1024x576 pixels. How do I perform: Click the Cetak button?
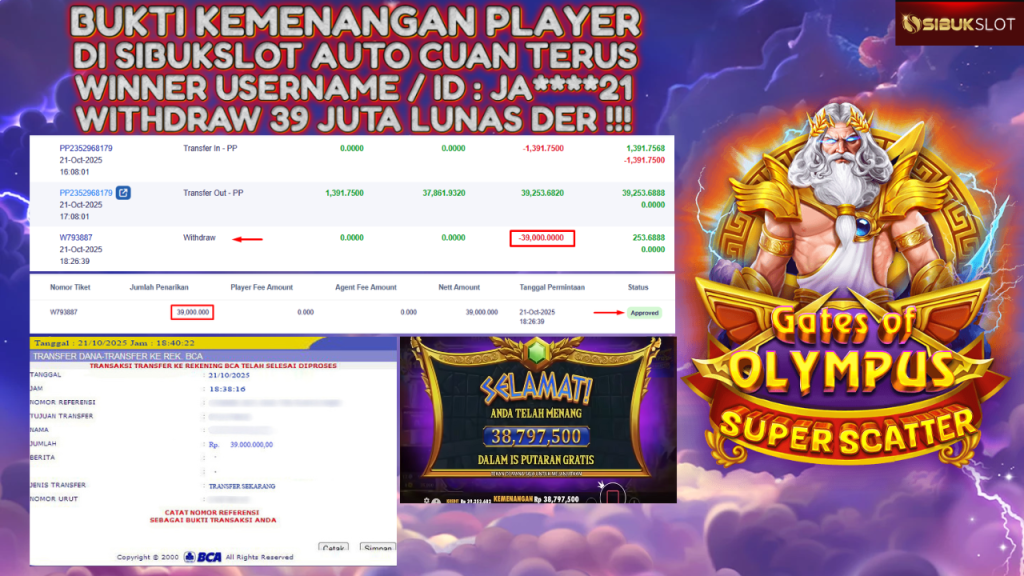point(334,547)
